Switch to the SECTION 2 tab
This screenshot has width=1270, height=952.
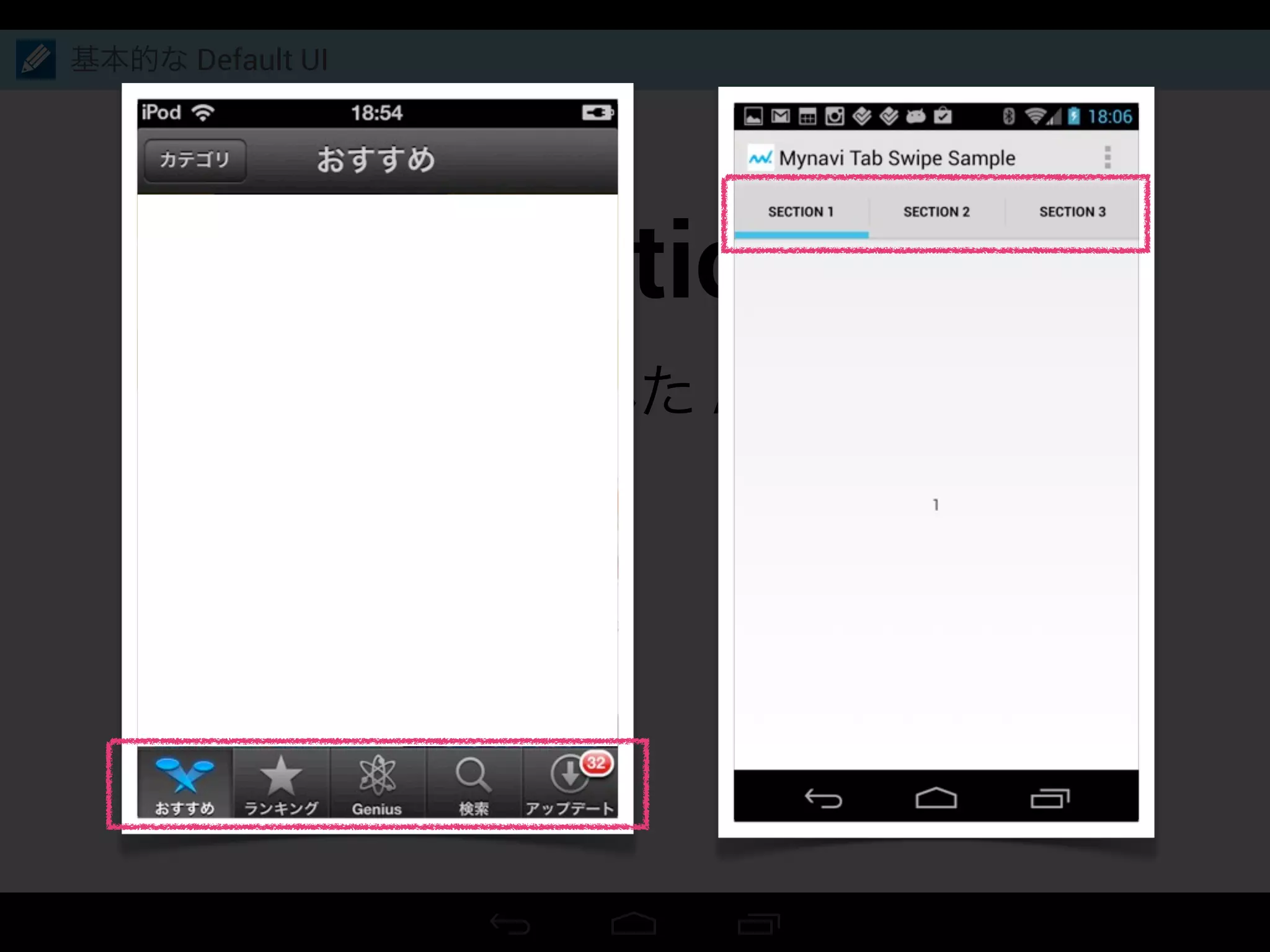point(936,212)
